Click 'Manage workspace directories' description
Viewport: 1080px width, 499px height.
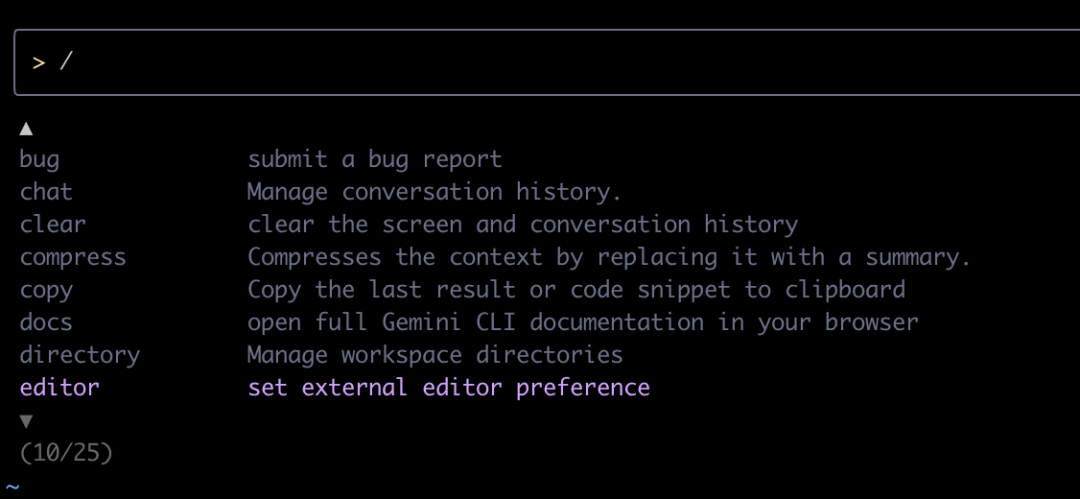pos(435,355)
